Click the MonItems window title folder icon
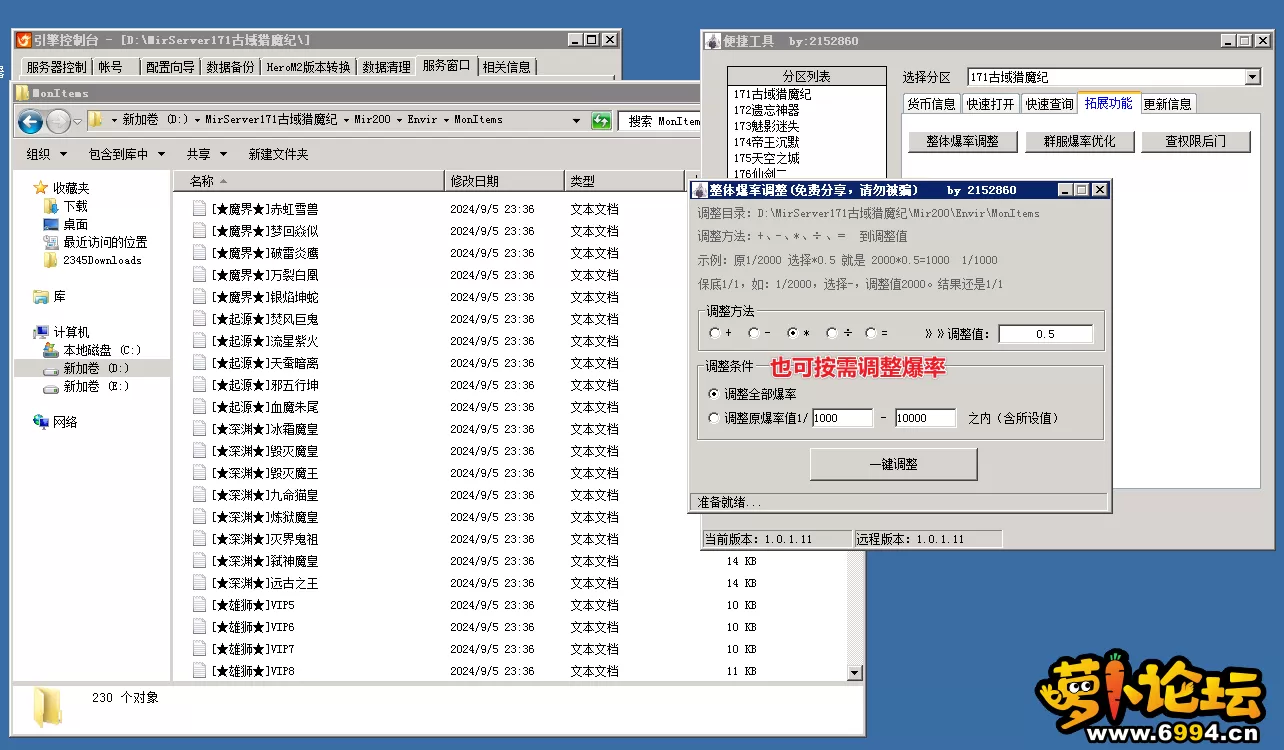The height and width of the screenshot is (750, 1284). point(22,92)
